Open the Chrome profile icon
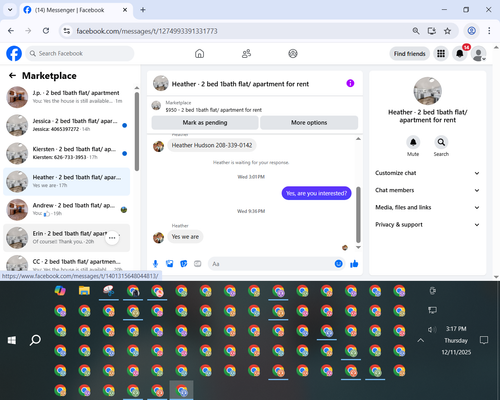The height and width of the screenshot is (400, 500). click(471, 31)
